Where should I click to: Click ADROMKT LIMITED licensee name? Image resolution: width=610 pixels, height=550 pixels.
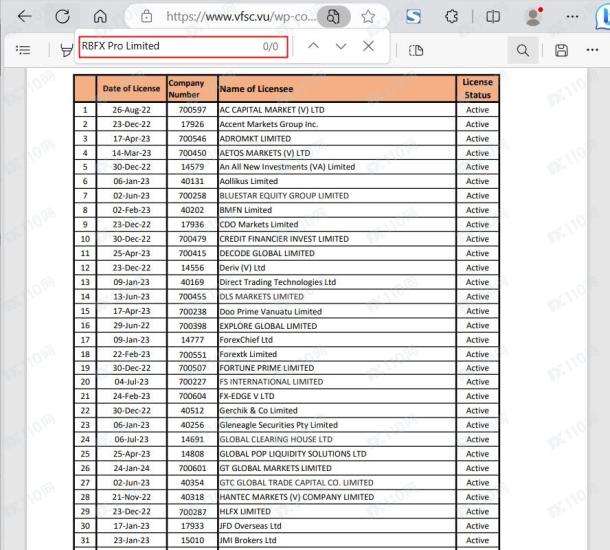255,139
